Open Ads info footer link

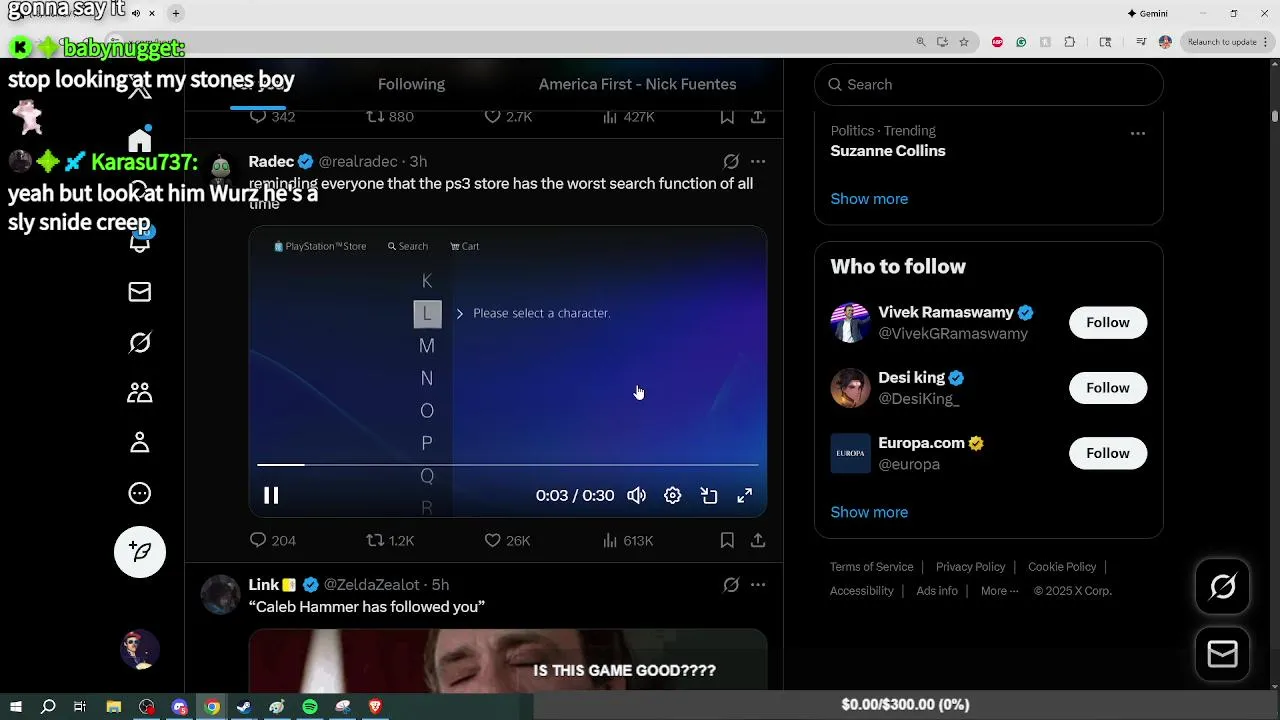click(937, 591)
